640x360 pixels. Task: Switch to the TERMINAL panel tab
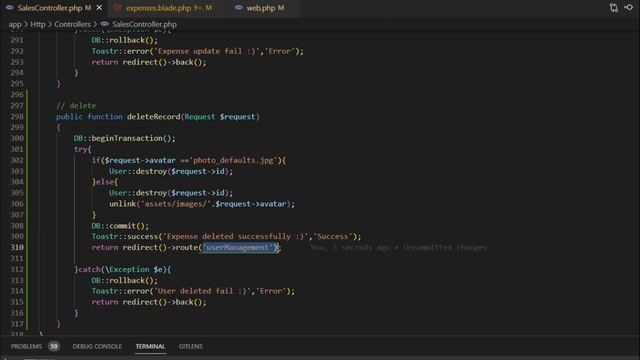[150, 347]
